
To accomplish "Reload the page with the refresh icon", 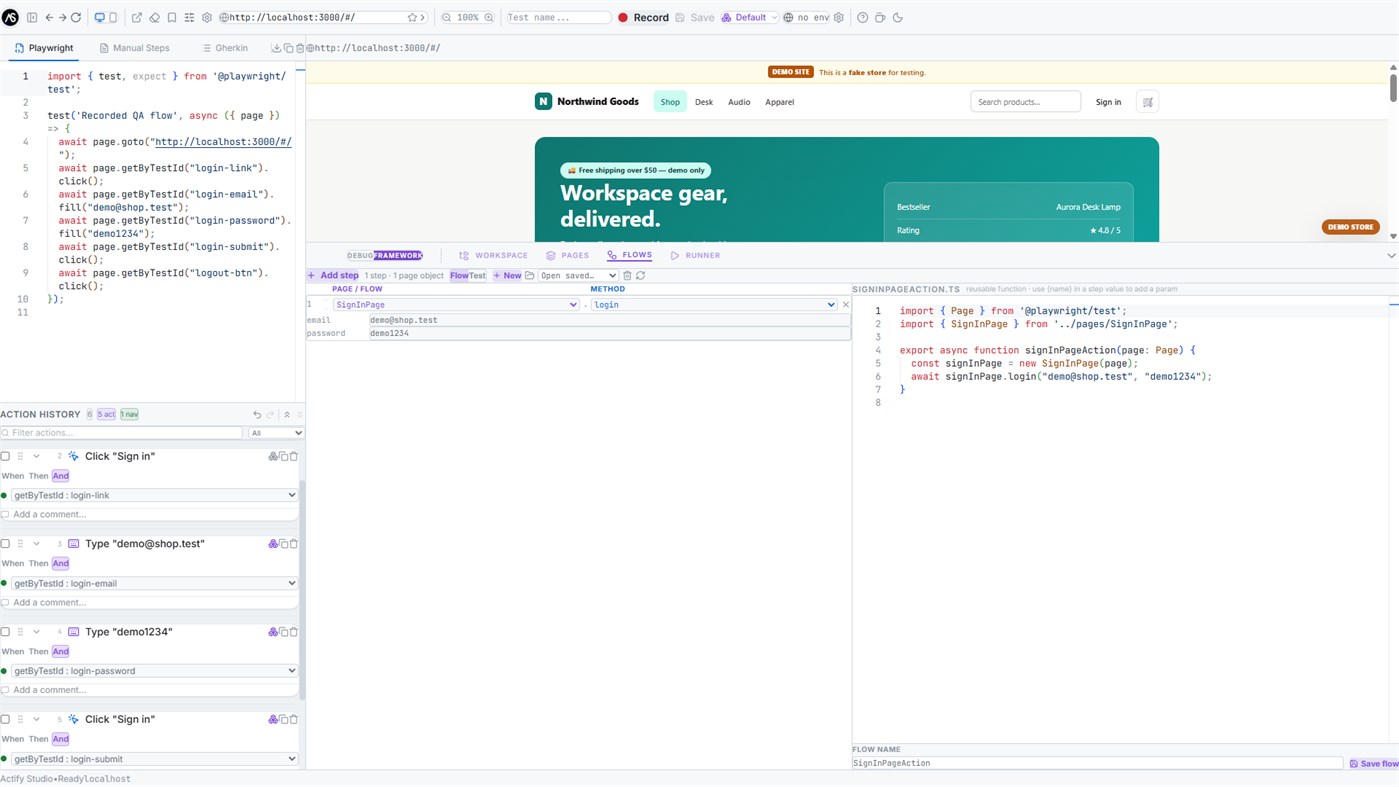I will 76,18.
